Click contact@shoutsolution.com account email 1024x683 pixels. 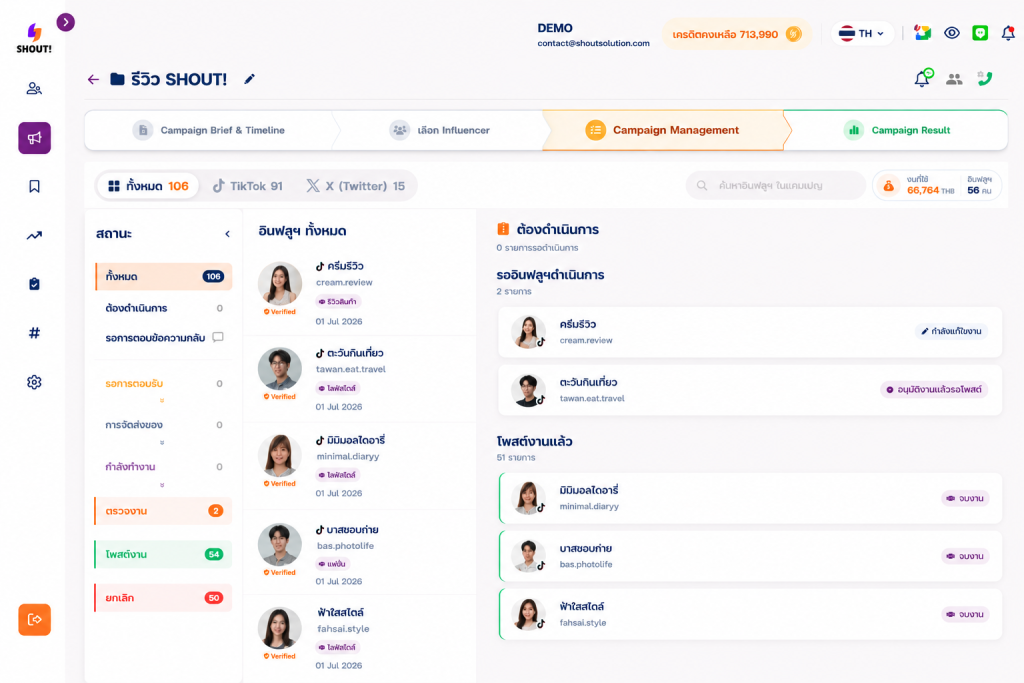coord(593,43)
